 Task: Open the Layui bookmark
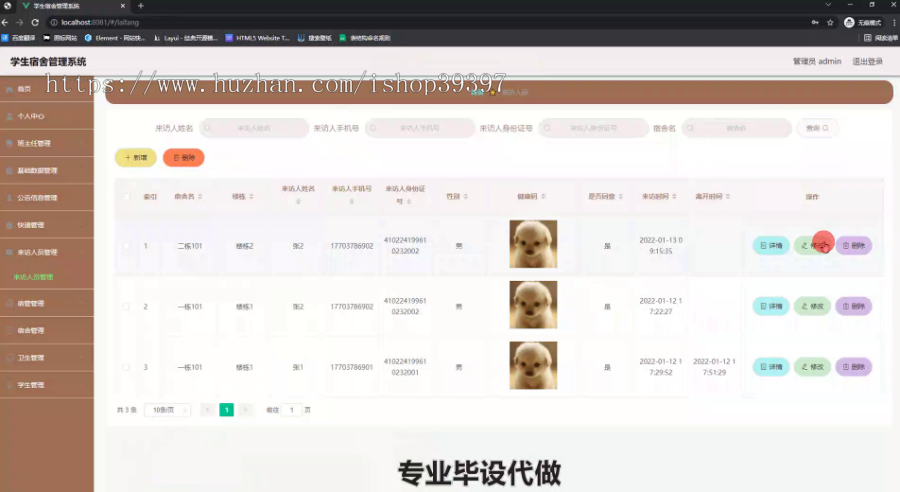185,38
